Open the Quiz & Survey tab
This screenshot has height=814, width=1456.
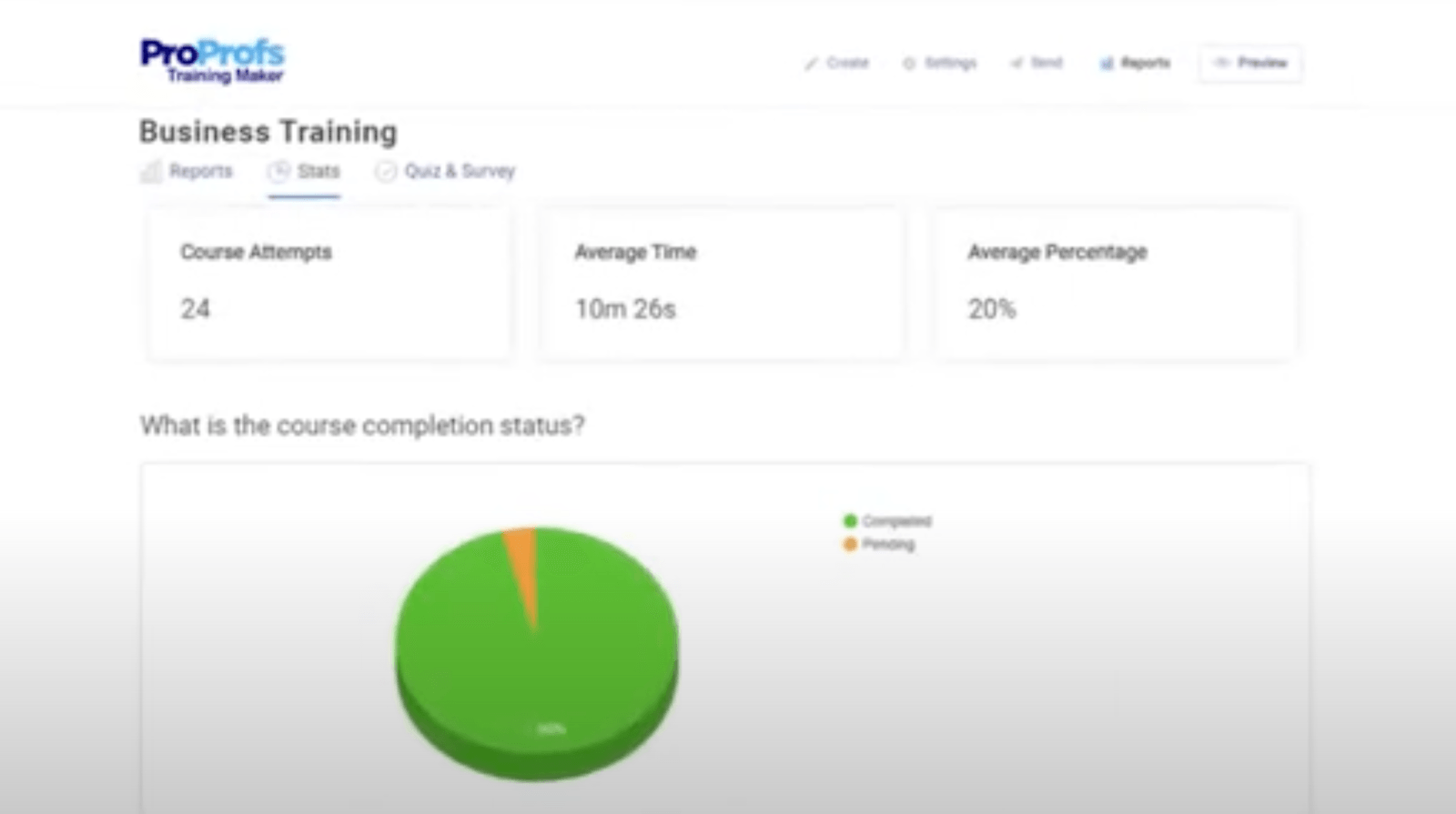point(460,171)
